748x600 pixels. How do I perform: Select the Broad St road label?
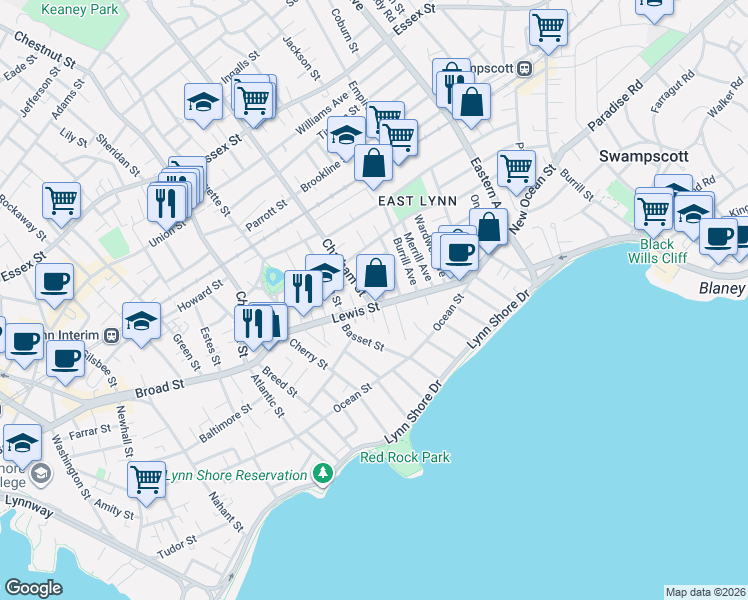[159, 389]
